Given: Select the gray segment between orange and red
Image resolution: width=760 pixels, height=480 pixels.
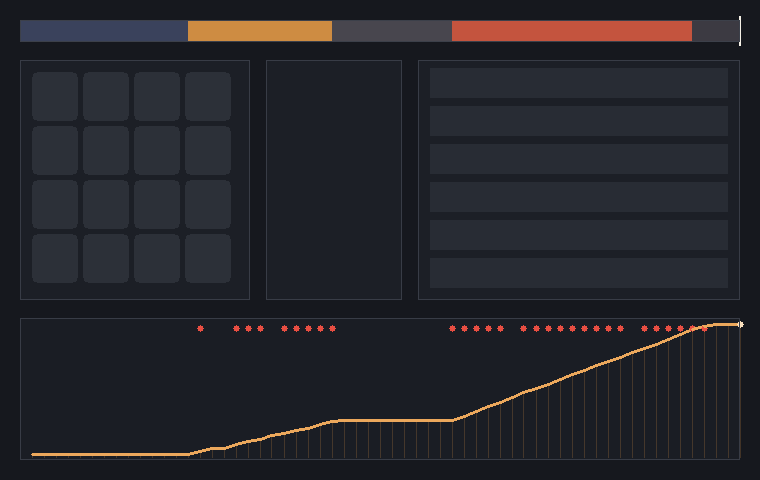Looking at the screenshot, I should coord(392,31).
